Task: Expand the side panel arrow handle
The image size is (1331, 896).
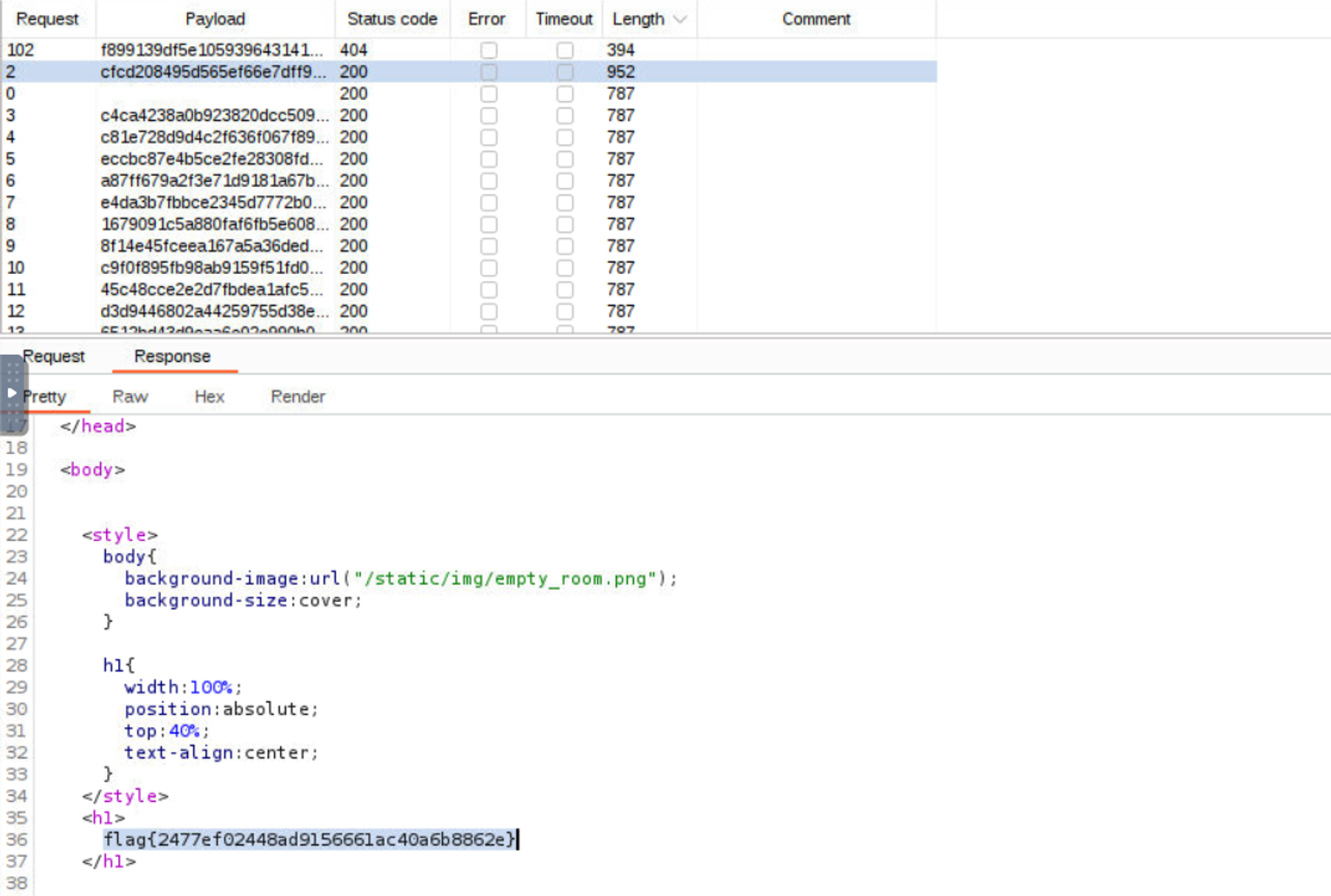Action: coord(12,392)
